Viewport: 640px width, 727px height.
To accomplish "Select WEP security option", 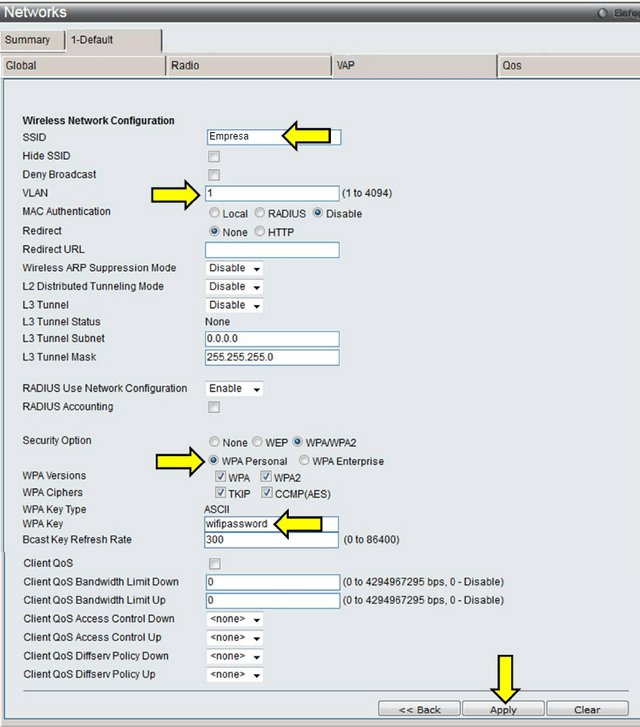I will [258, 442].
